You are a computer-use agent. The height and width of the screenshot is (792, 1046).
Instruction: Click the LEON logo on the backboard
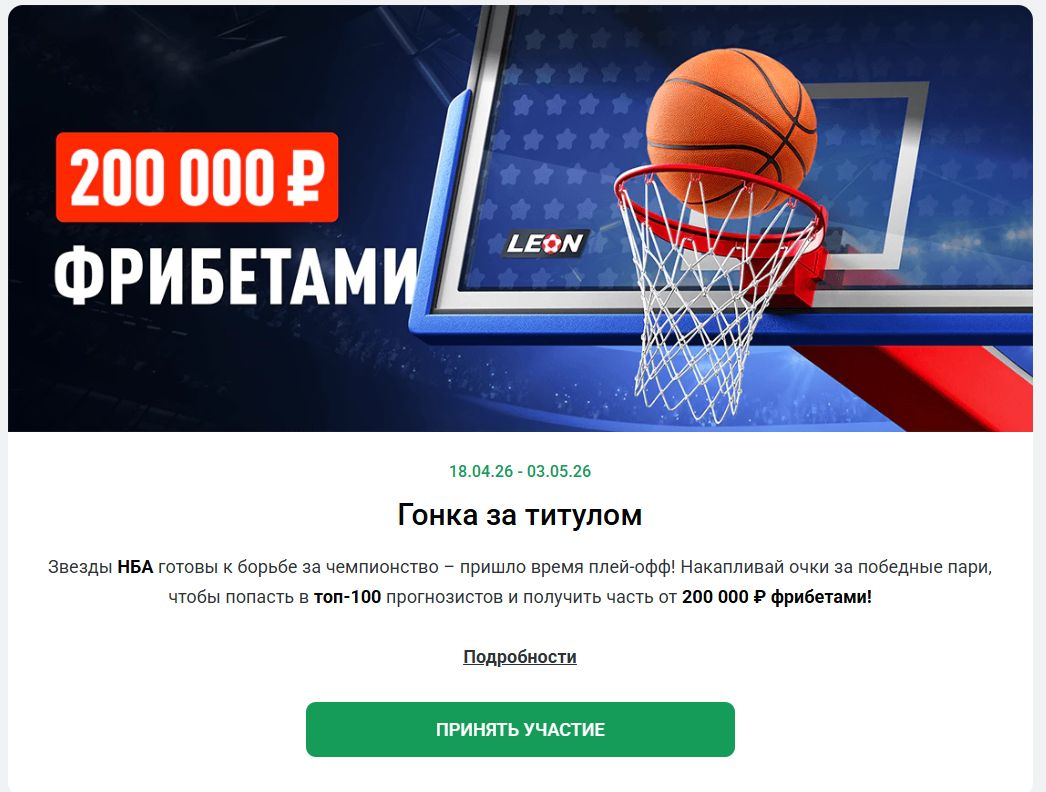coord(545,244)
